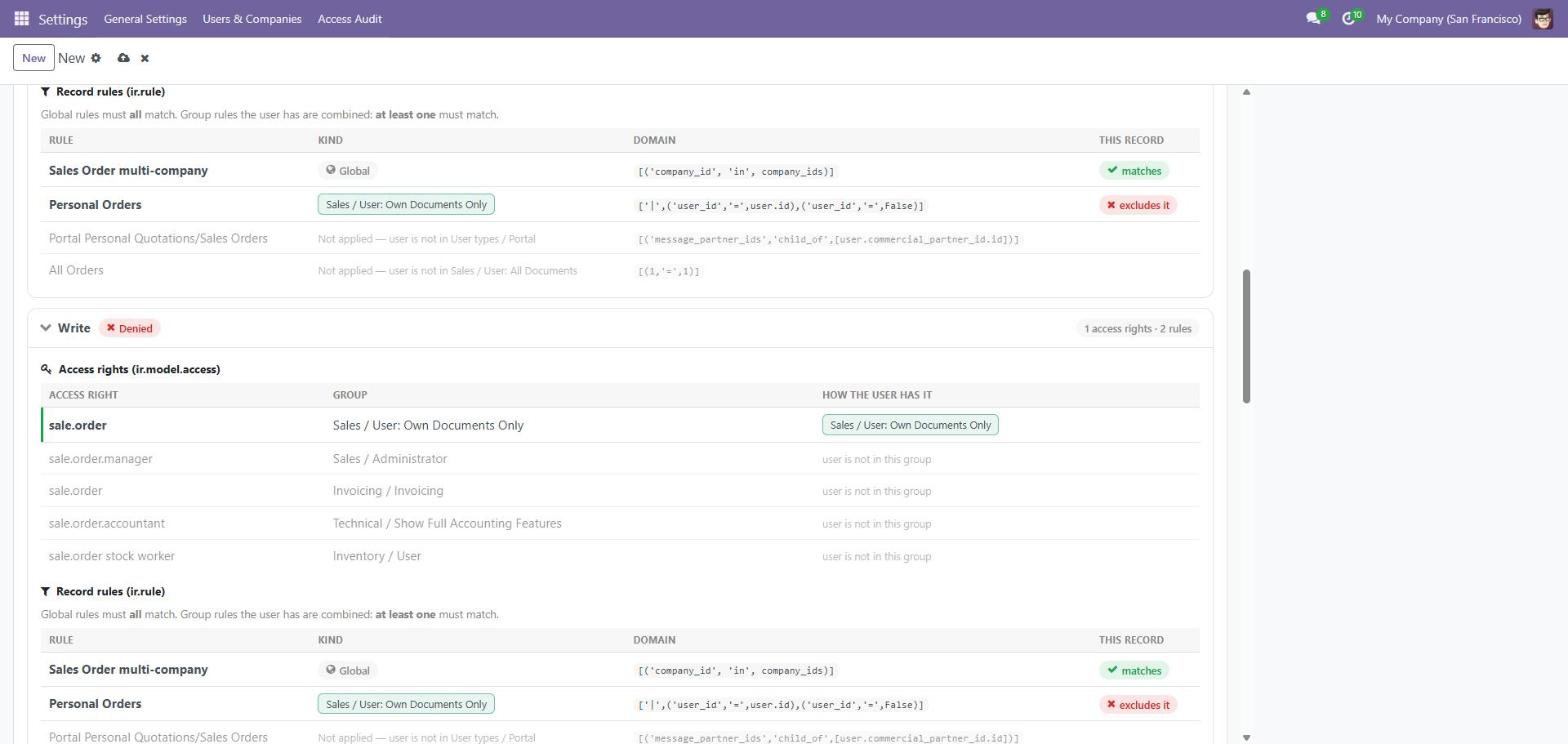Open the My Company (San Francisco) switcher
1568x744 pixels.
[1449, 19]
